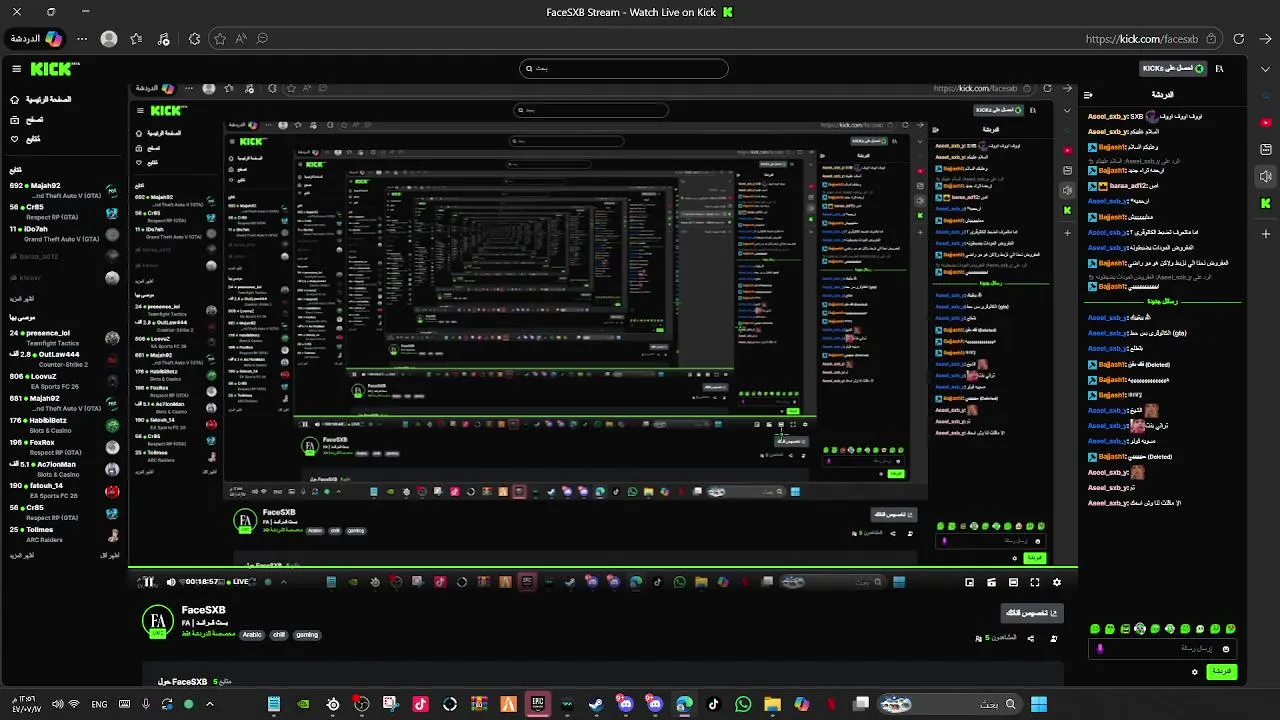This screenshot has width=1280, height=720.
Task: Enter fullscreen on the stream player
Action: [1035, 582]
